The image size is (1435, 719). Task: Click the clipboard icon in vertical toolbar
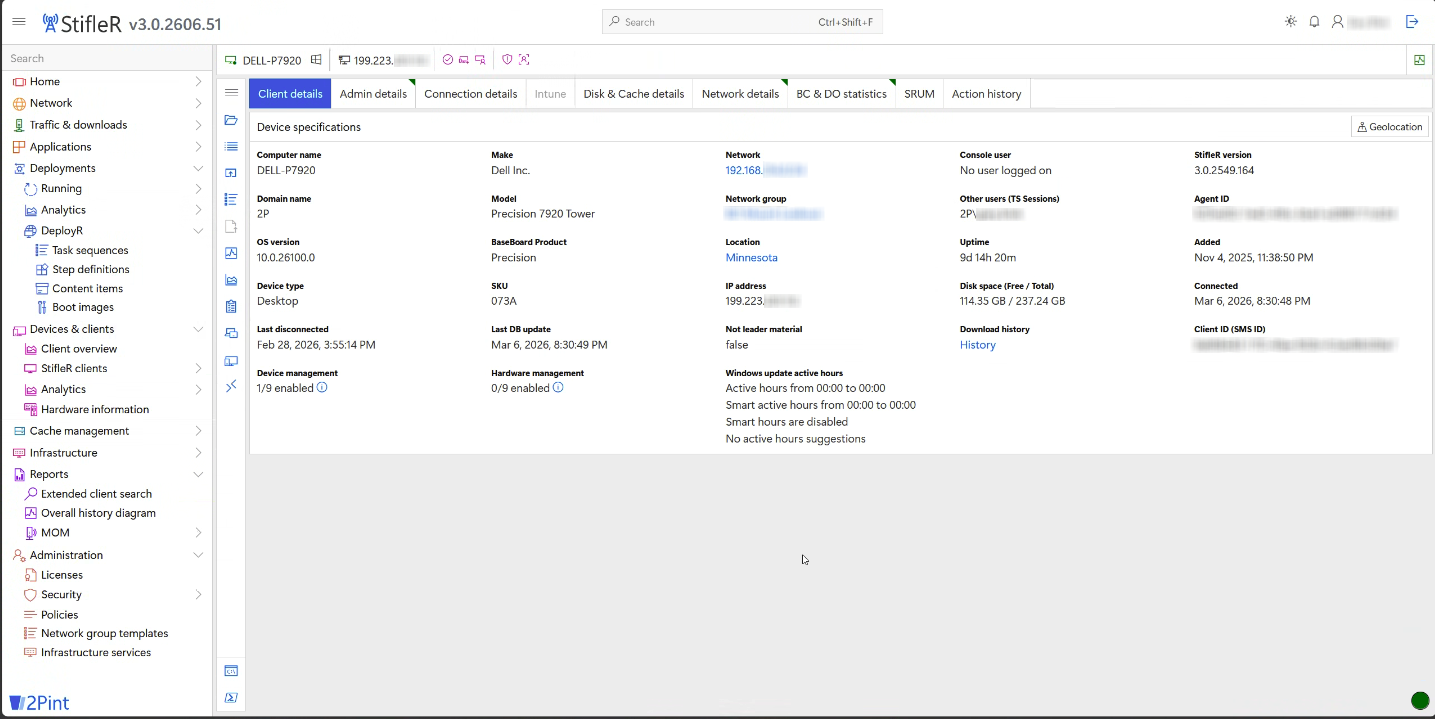point(231,306)
